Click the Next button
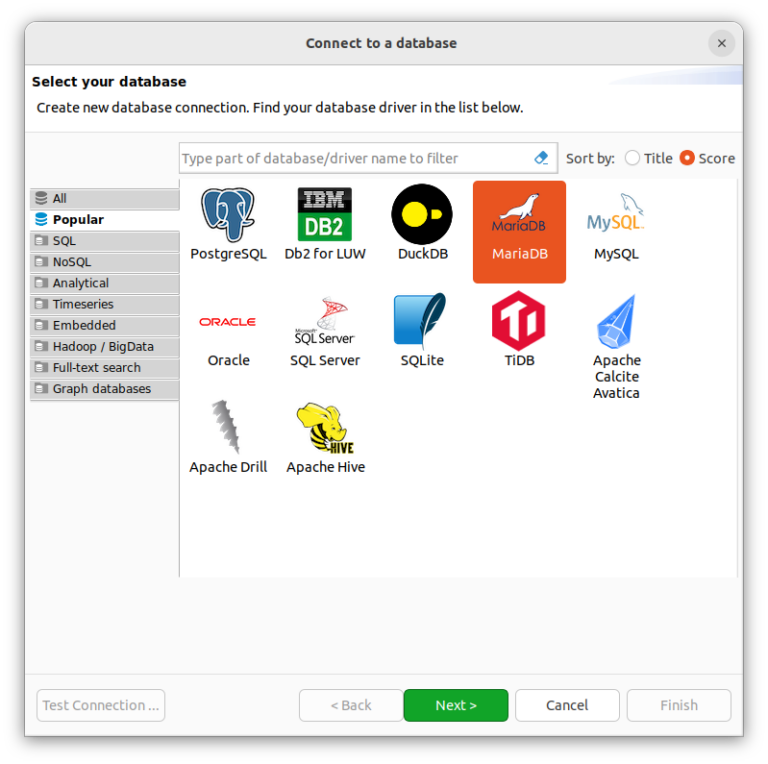768x764 pixels. (456, 705)
